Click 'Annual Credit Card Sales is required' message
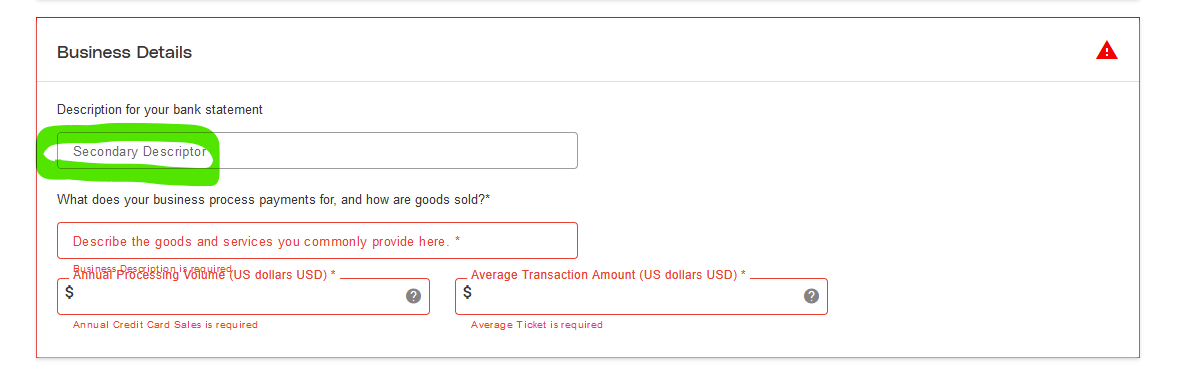This screenshot has width=1183, height=372. 165,324
